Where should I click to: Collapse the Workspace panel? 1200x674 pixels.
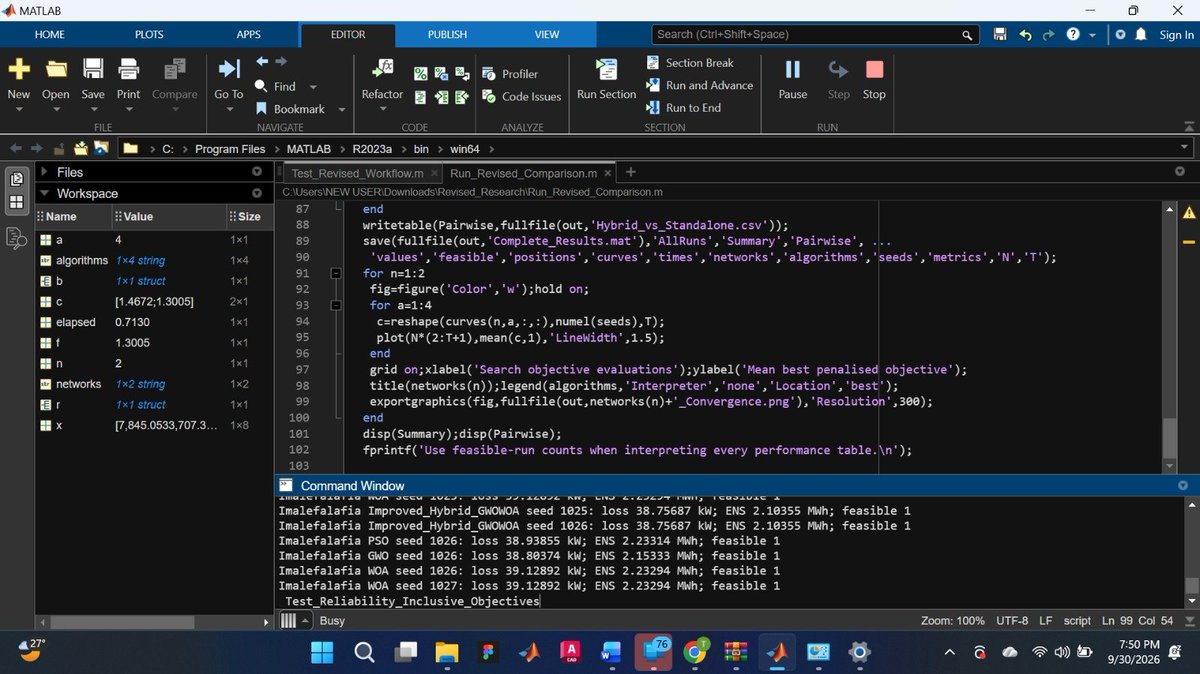pos(44,193)
